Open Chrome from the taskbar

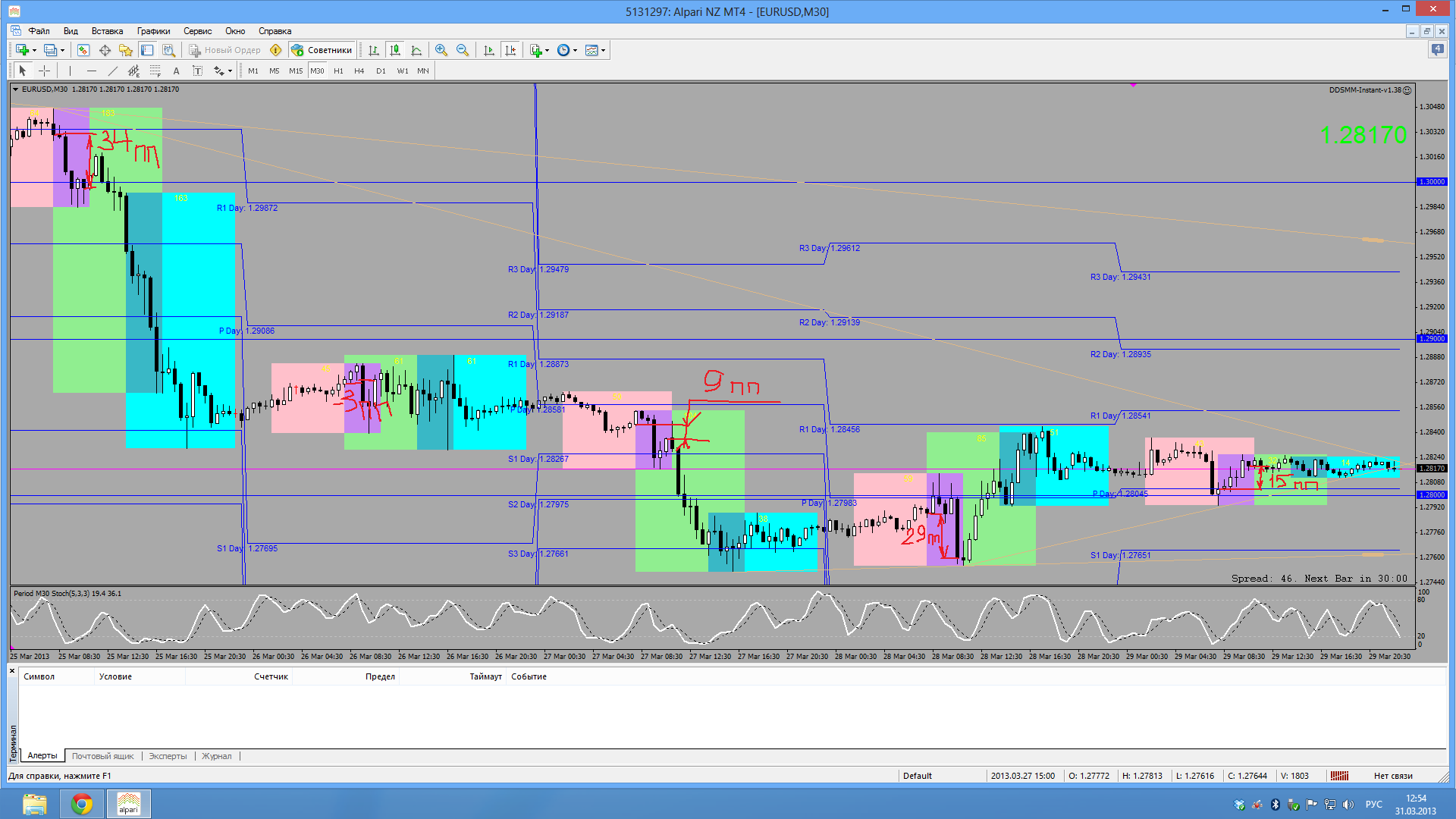pos(82,804)
